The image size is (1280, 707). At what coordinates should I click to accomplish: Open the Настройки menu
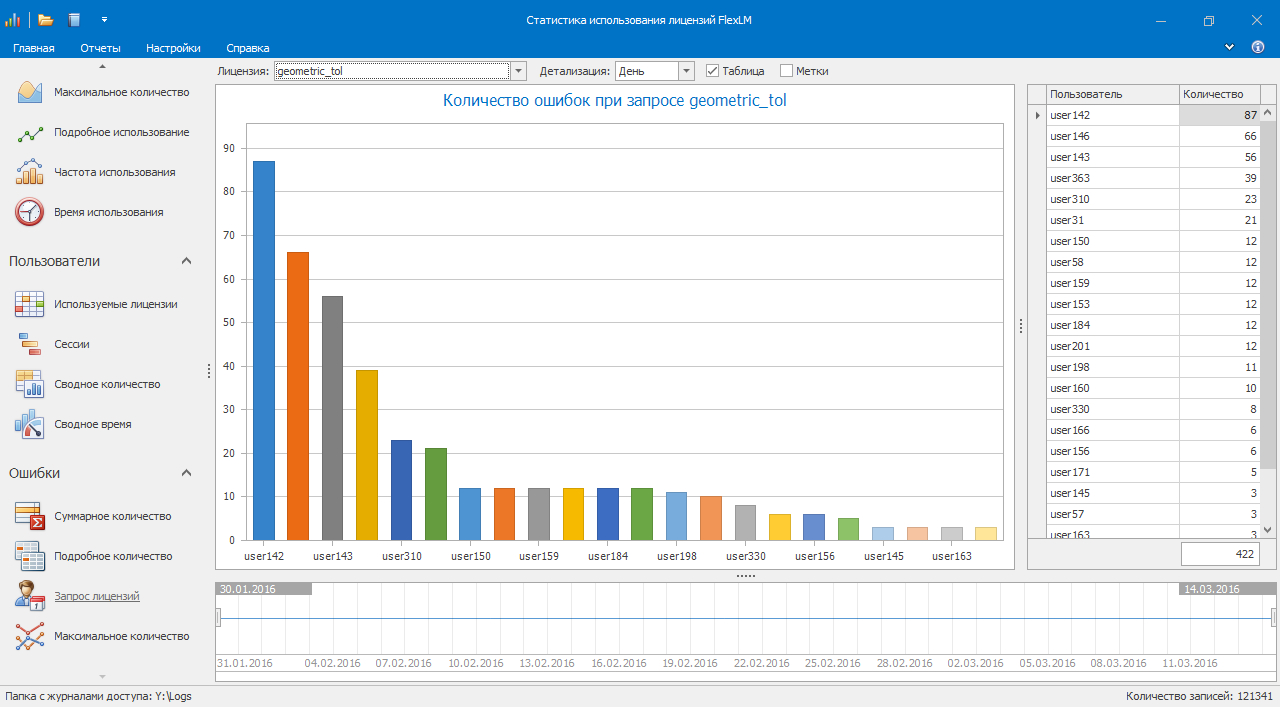[x=173, y=48]
